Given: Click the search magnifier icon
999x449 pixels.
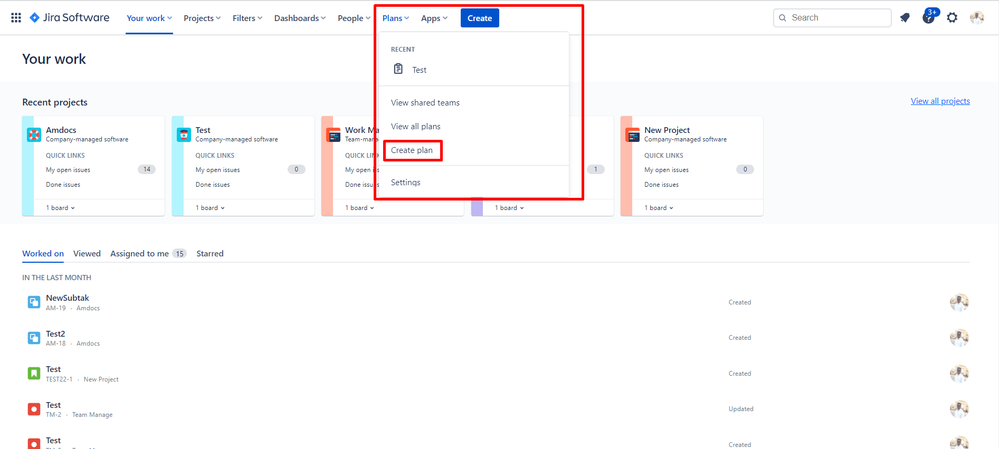Looking at the screenshot, I should click(x=783, y=18).
